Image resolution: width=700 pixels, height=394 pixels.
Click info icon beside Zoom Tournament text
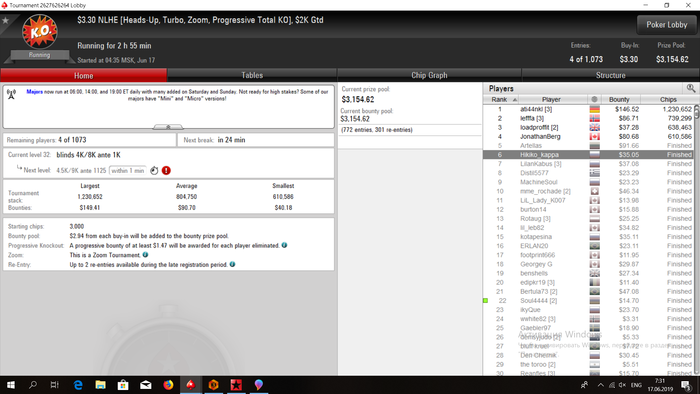click(145, 255)
